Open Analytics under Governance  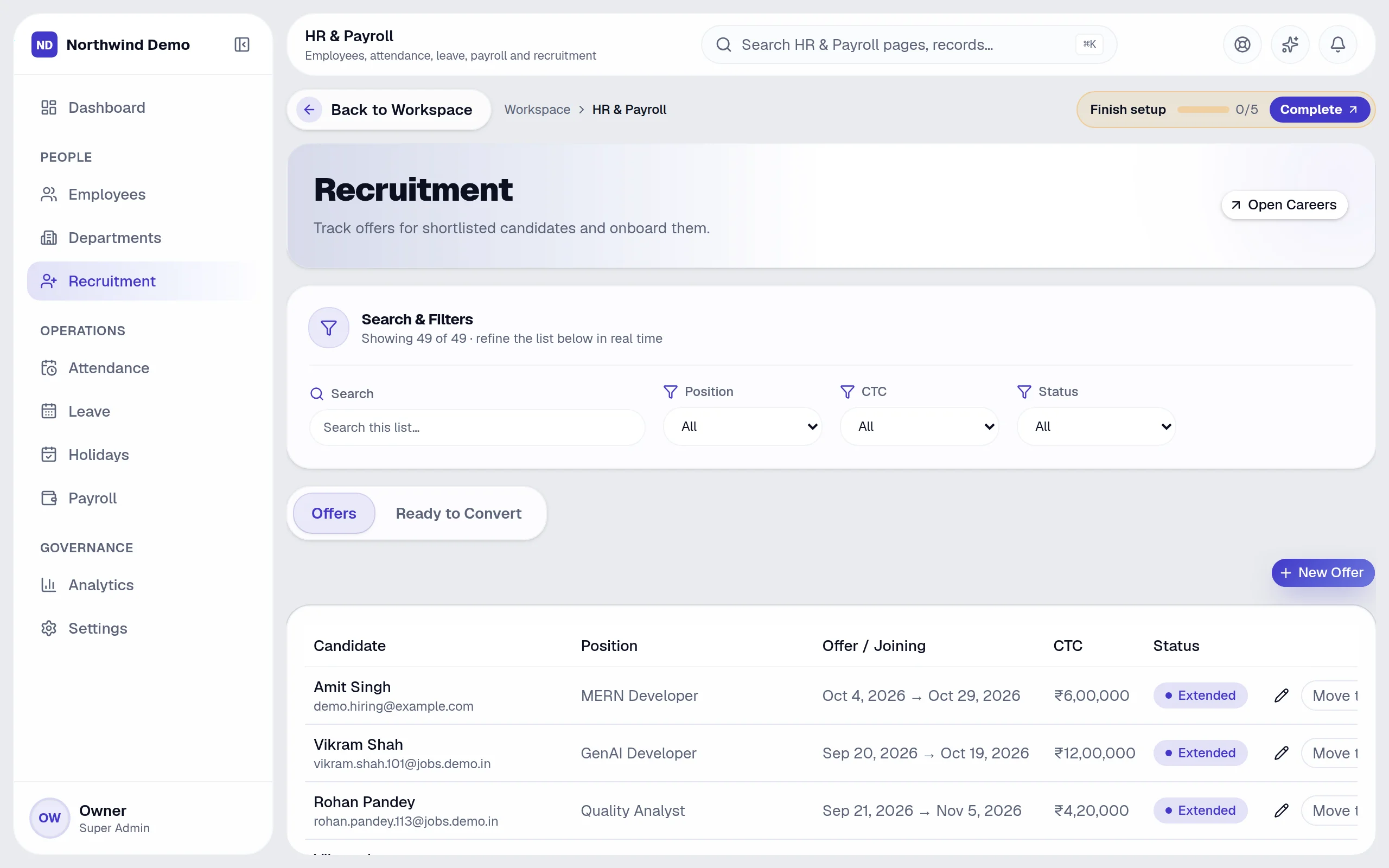[x=142, y=585]
